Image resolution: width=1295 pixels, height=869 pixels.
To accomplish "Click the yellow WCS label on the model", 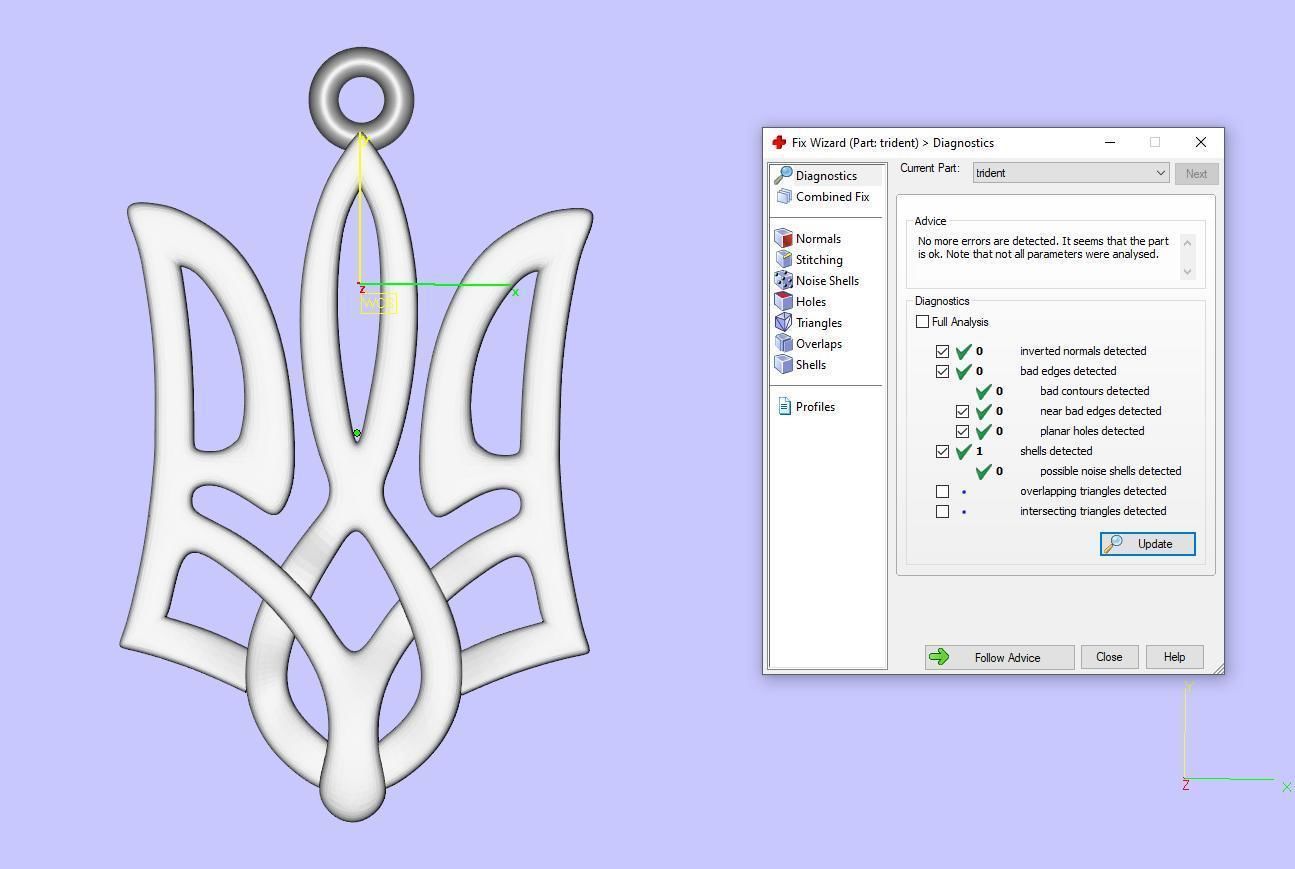I will (379, 303).
